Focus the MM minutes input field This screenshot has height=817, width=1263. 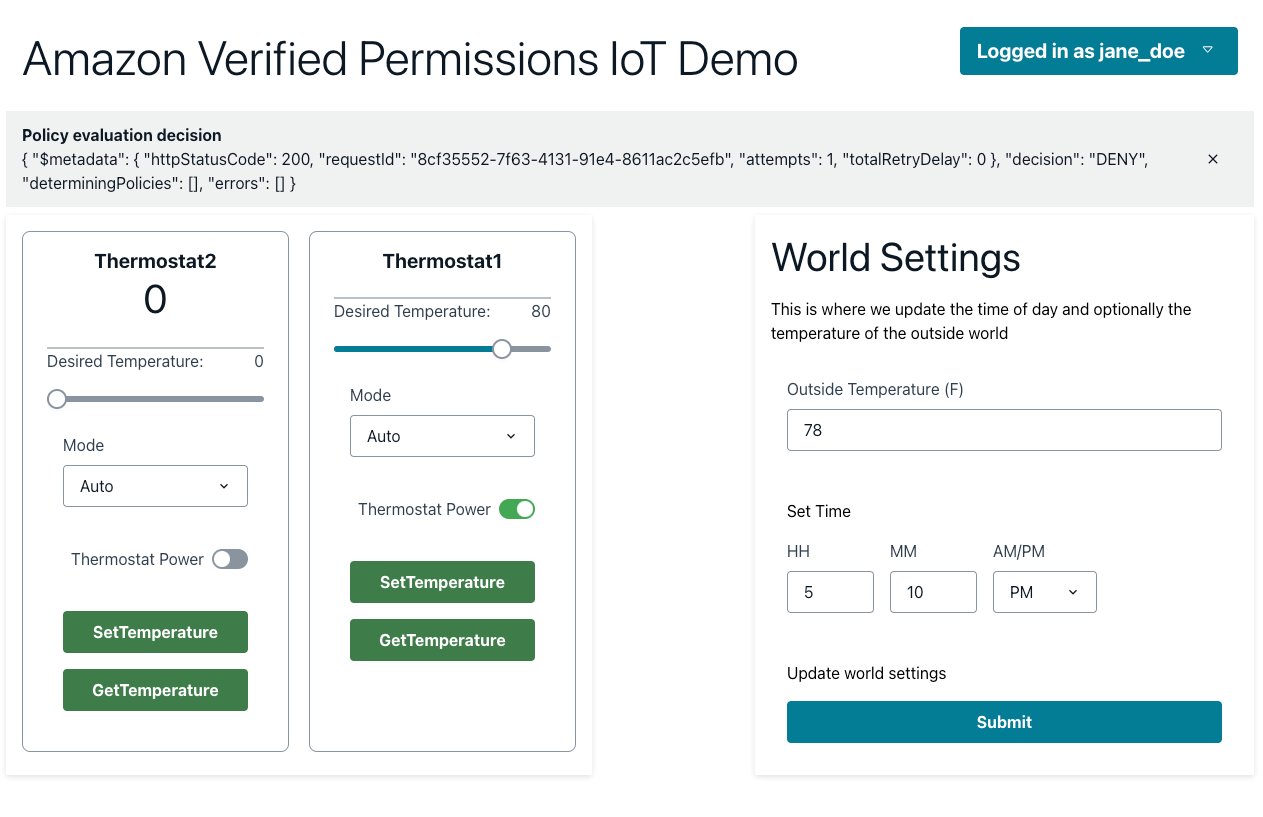933,592
